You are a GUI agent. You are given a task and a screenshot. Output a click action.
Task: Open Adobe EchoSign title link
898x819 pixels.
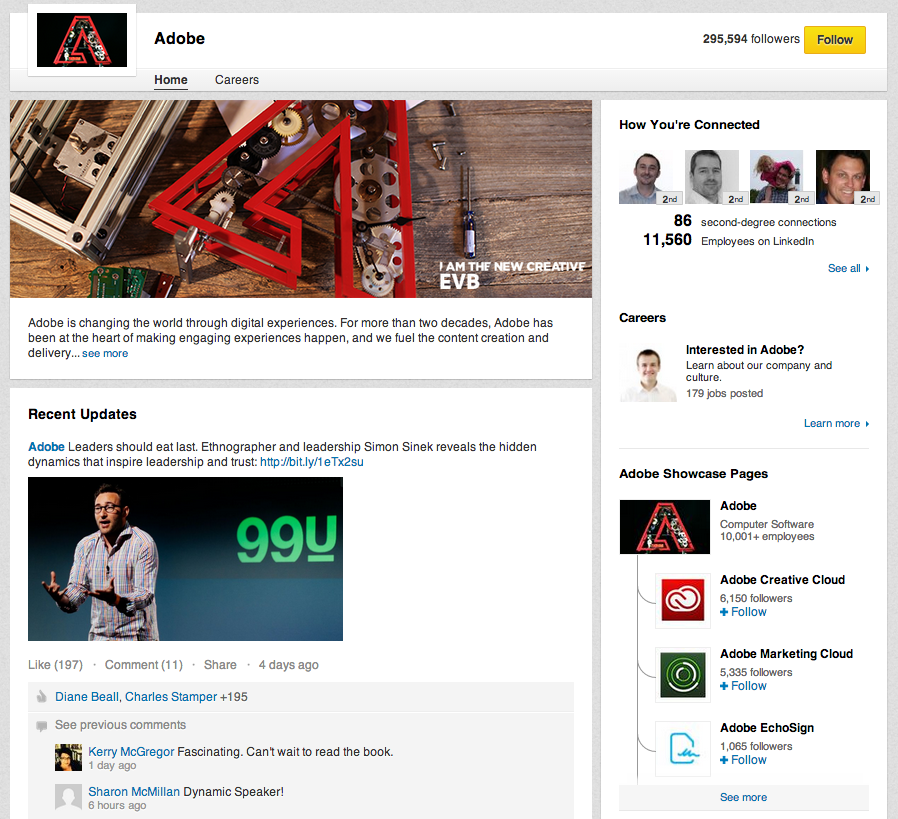click(x=767, y=727)
